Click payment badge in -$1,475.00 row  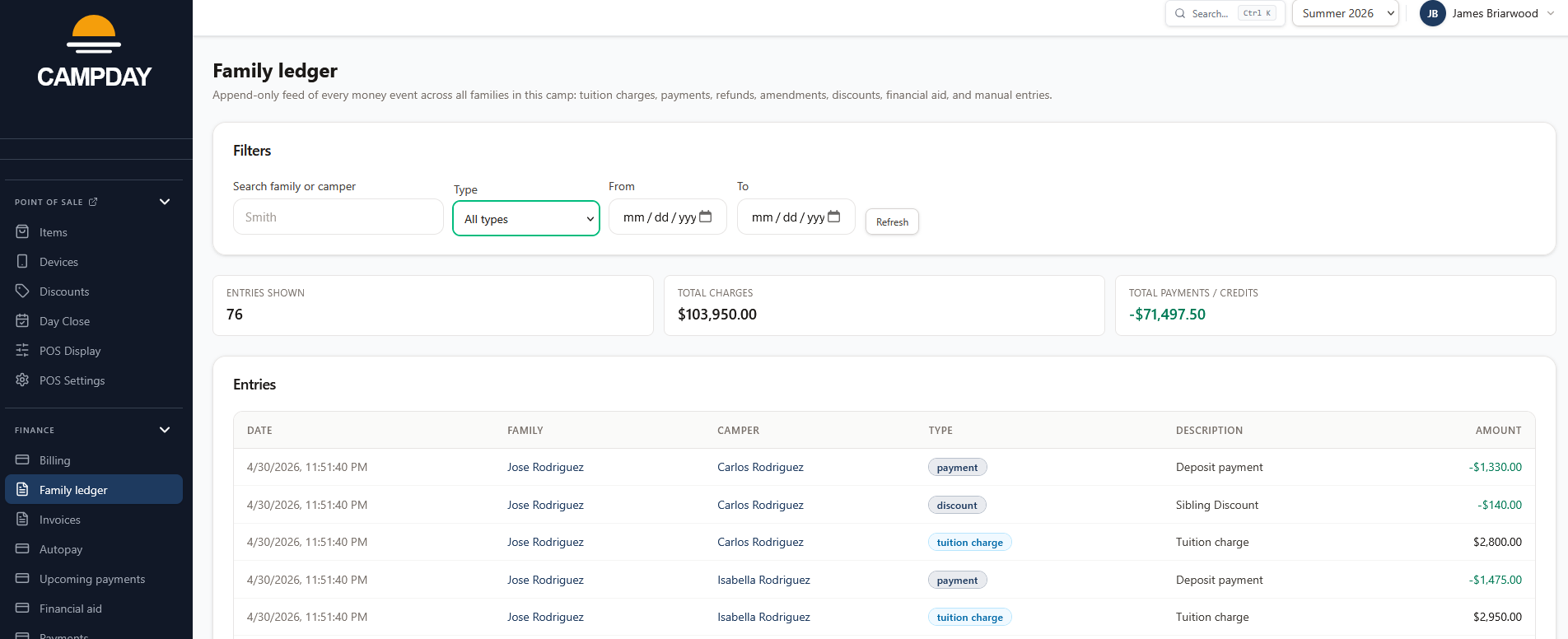(x=957, y=580)
